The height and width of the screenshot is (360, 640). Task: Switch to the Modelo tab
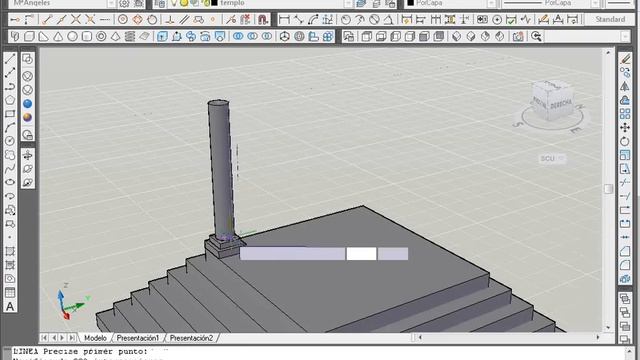(x=95, y=338)
